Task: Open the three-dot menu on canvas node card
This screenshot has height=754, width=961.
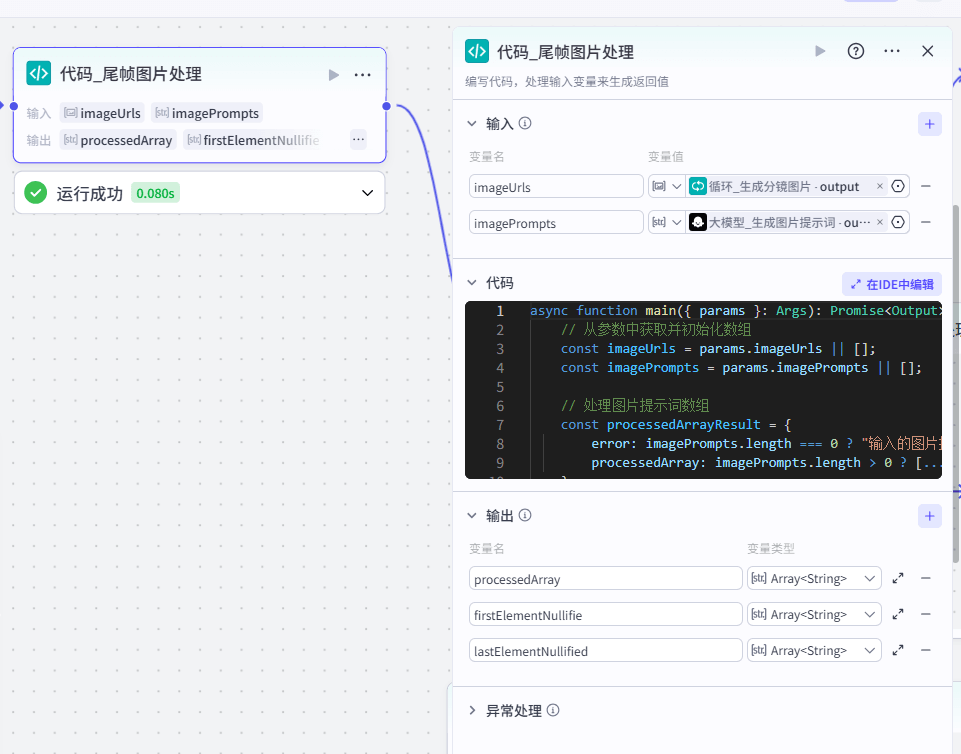Action: (x=363, y=74)
